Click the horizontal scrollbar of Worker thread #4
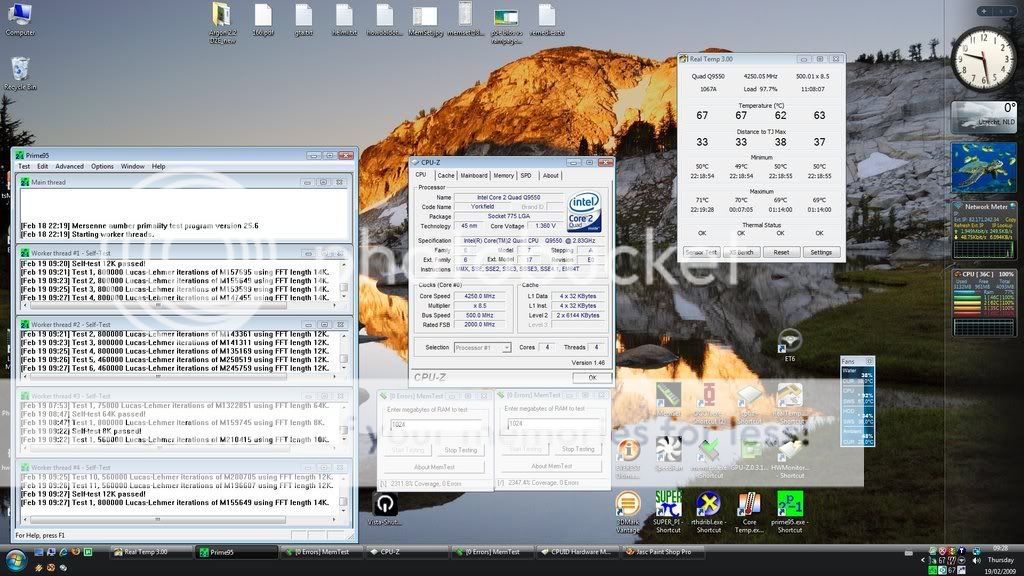Viewport: 1024px width, 576px height. (180, 520)
